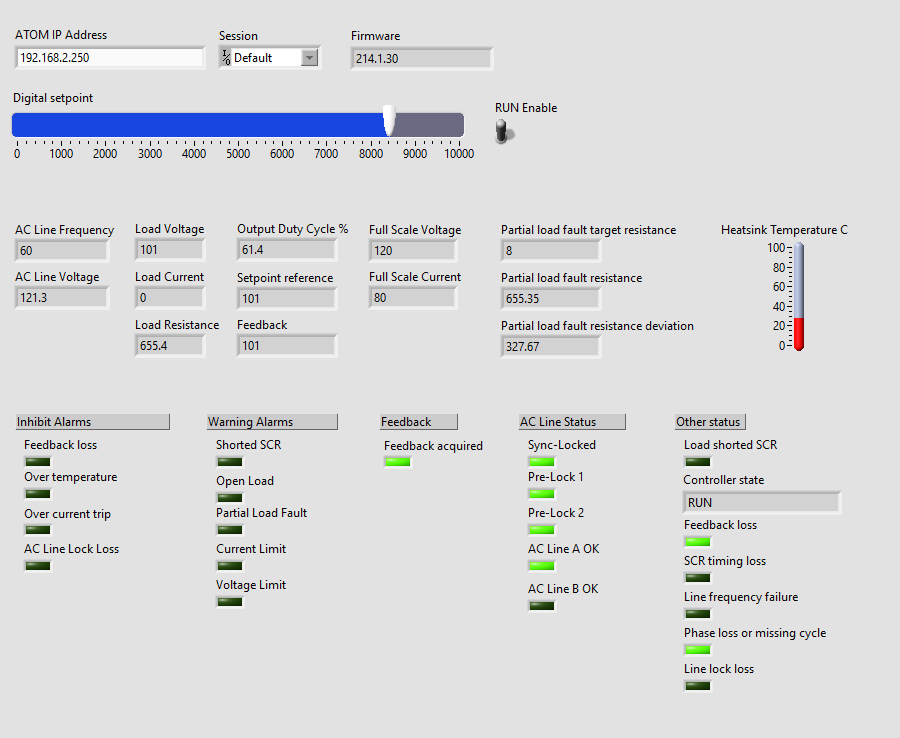Click the Line frequency failure indicator
This screenshot has height=738, width=900.
point(697,613)
